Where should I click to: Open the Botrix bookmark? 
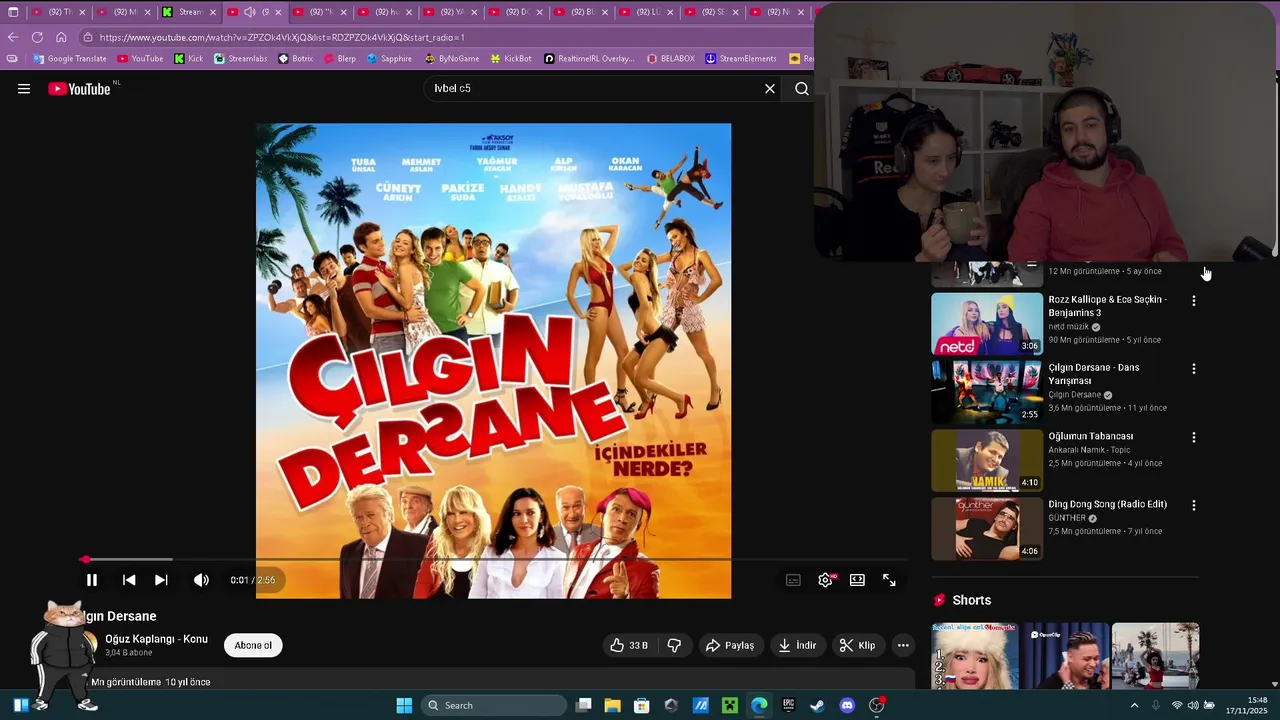(x=296, y=59)
